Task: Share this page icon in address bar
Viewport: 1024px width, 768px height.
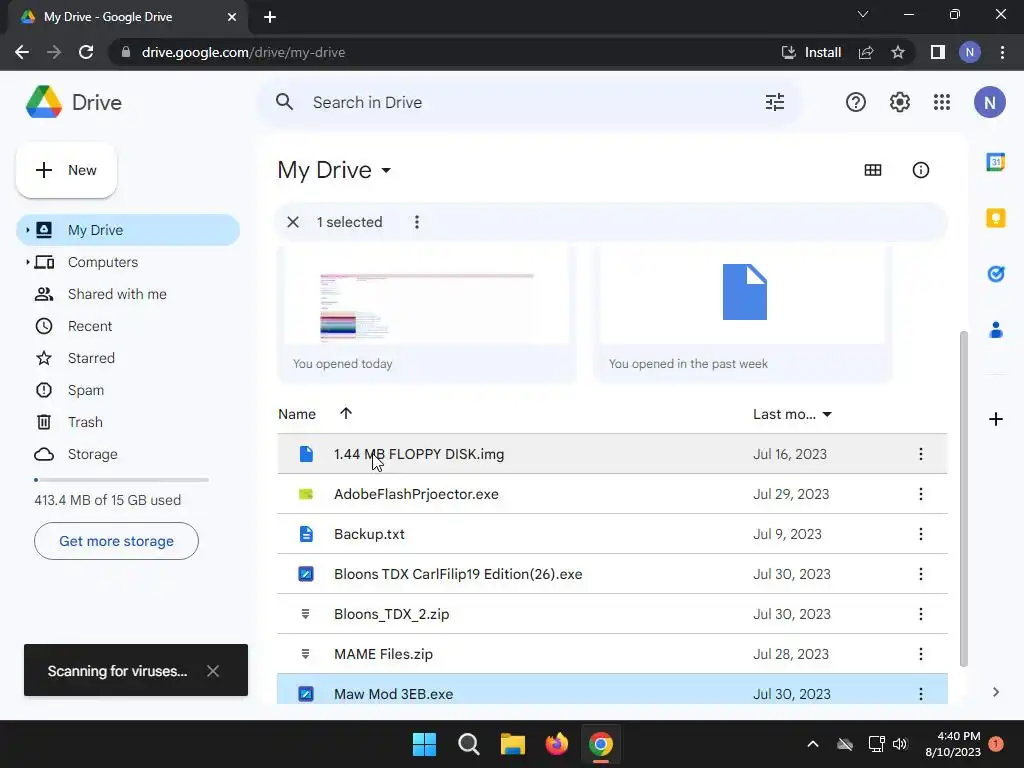Action: [866, 52]
